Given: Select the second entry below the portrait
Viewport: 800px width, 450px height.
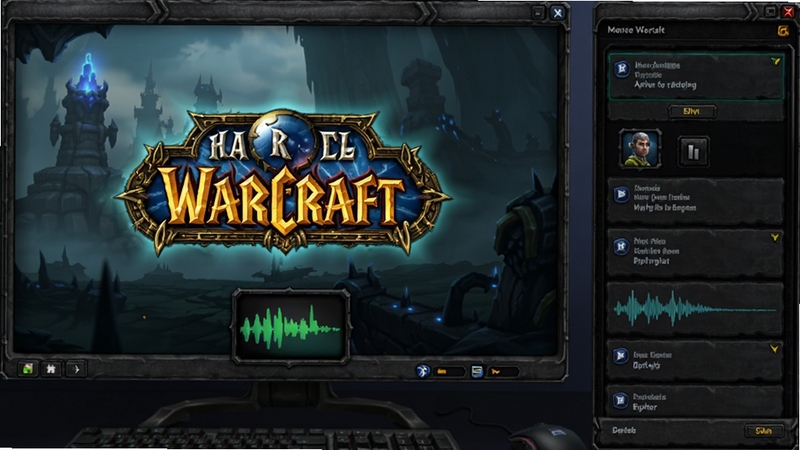Looking at the screenshot, I should (695, 201).
